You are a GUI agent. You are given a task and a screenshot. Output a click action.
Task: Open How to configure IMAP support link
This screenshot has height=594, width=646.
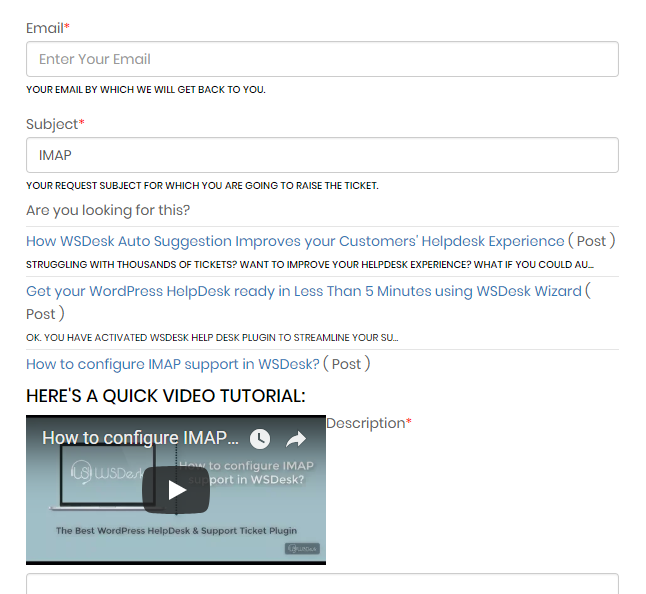(x=173, y=364)
